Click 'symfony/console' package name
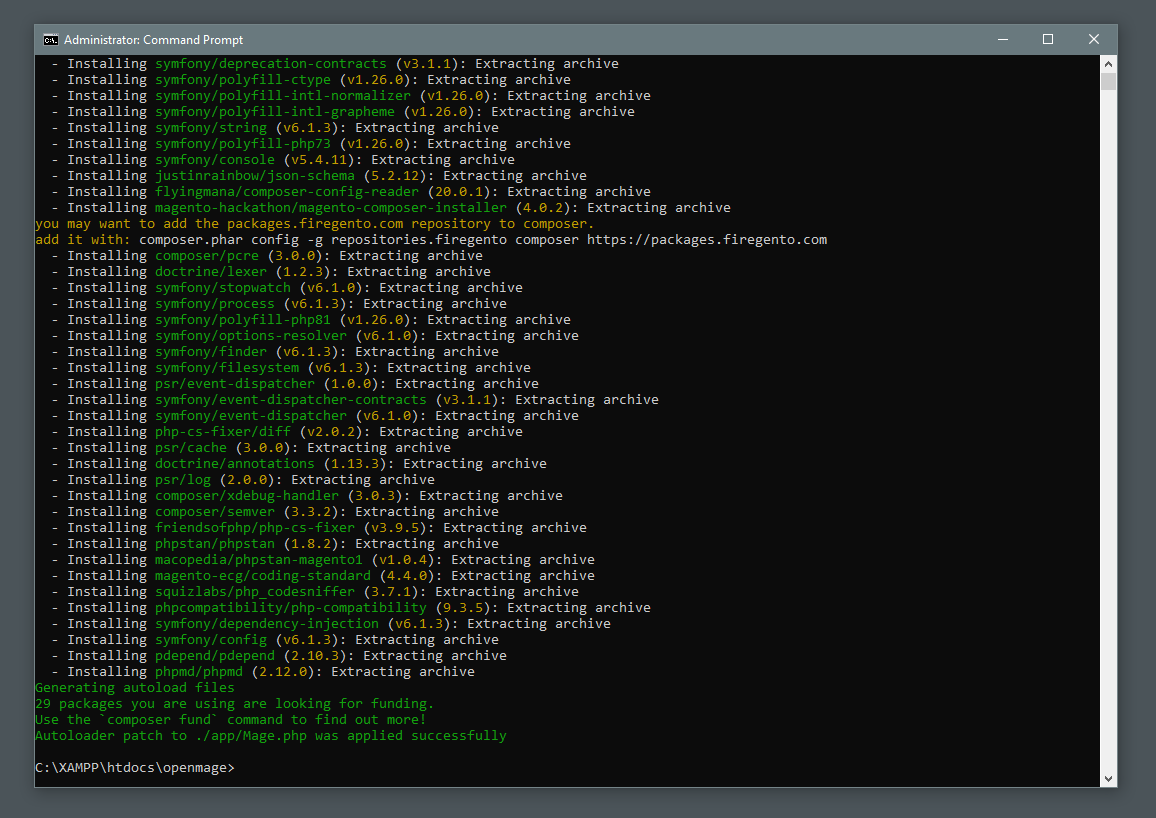The width and height of the screenshot is (1156, 818). click(x=215, y=160)
